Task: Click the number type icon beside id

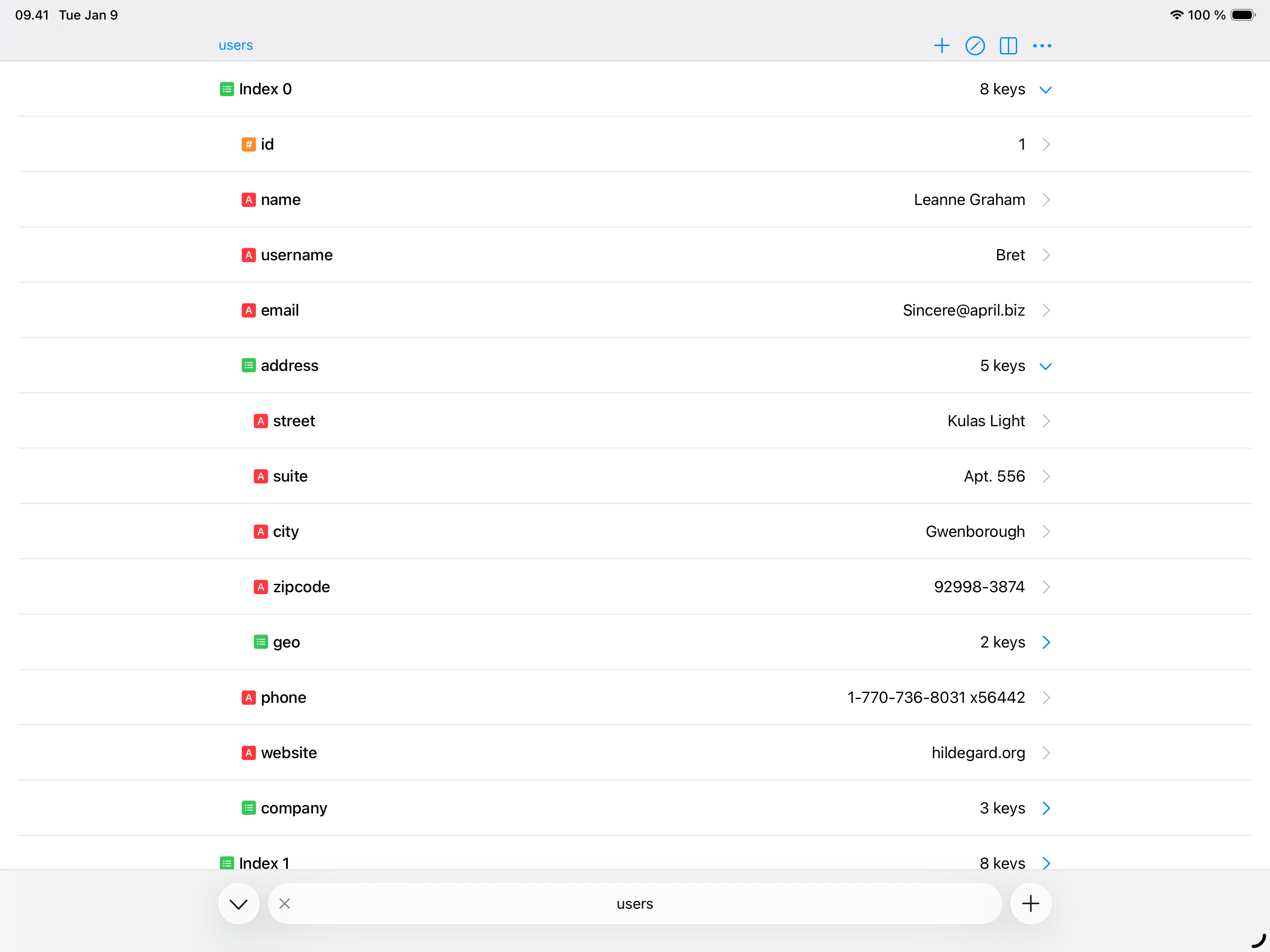Action: pos(249,145)
